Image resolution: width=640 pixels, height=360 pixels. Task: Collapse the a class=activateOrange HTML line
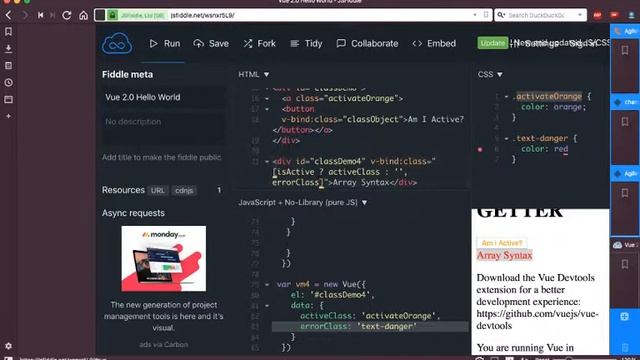tap(267, 99)
